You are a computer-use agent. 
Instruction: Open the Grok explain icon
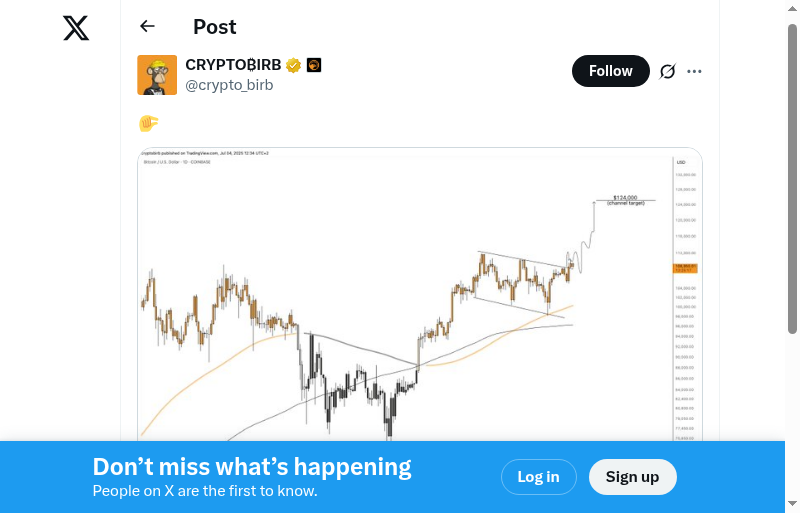(x=668, y=71)
